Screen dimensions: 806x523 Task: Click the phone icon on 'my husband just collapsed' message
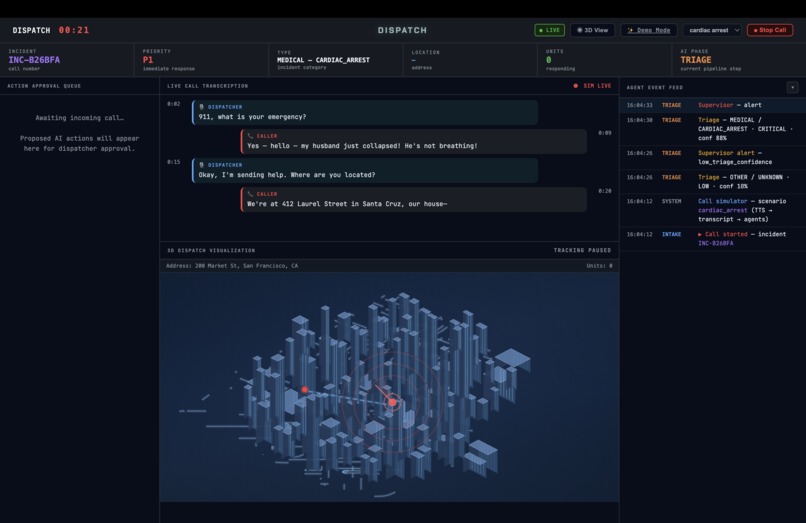250,136
